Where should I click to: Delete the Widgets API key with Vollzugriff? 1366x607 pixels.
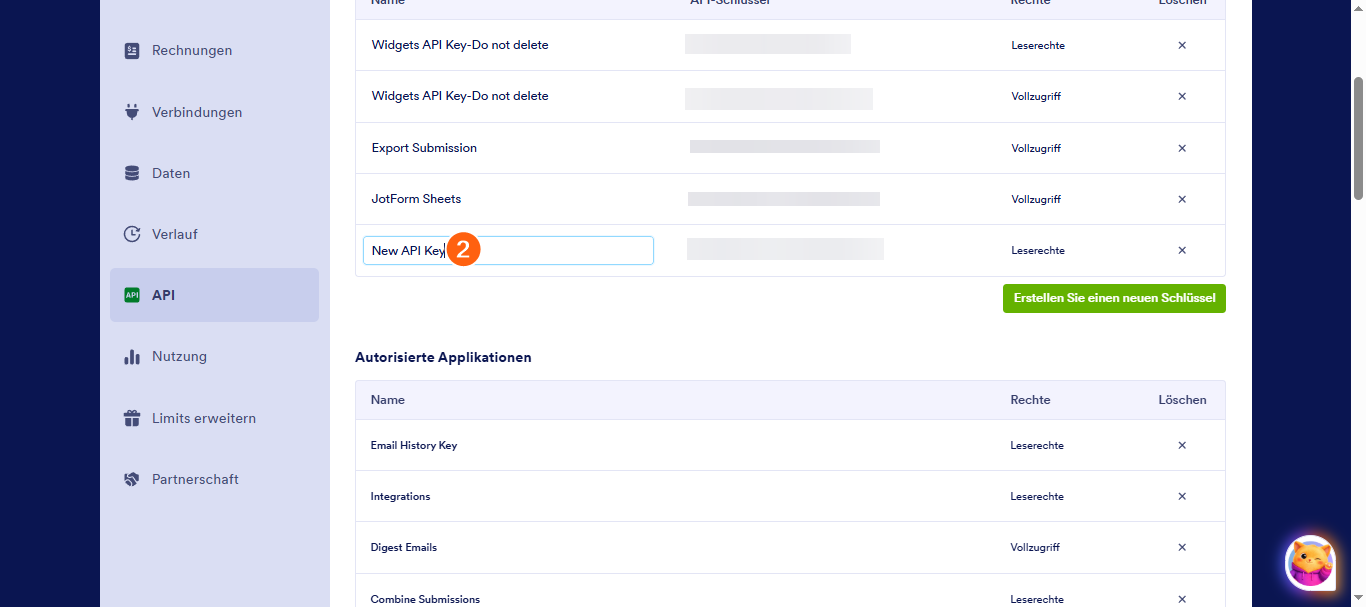(1182, 96)
